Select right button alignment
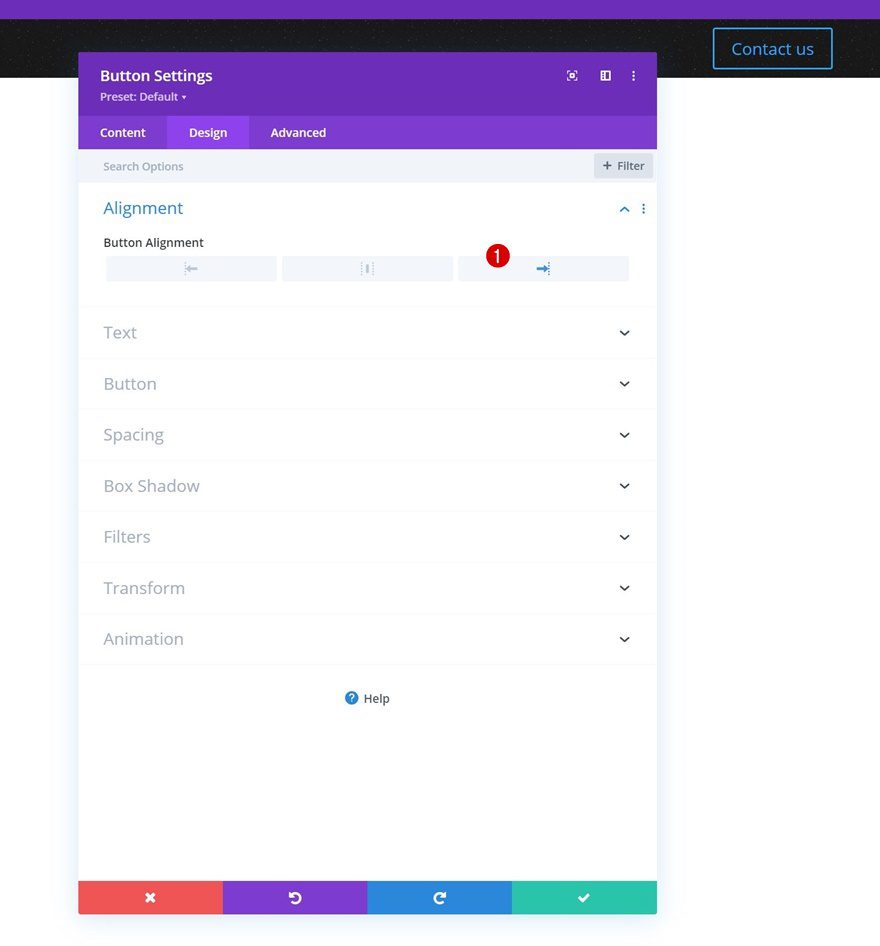The image size is (880, 946). point(543,268)
